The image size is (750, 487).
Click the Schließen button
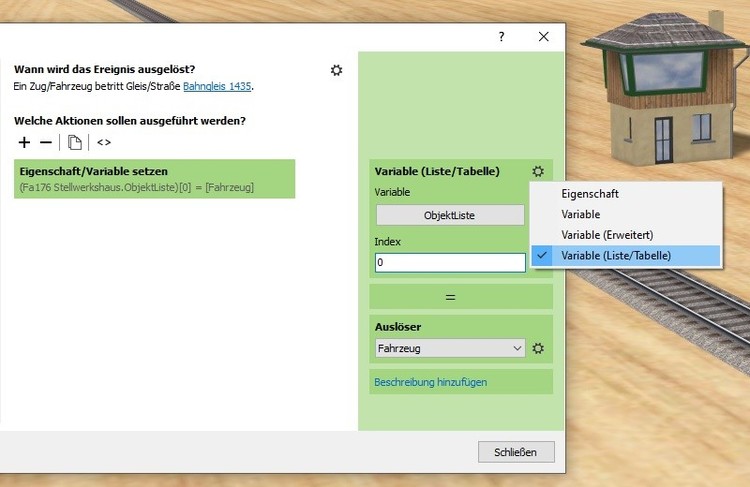click(516, 452)
